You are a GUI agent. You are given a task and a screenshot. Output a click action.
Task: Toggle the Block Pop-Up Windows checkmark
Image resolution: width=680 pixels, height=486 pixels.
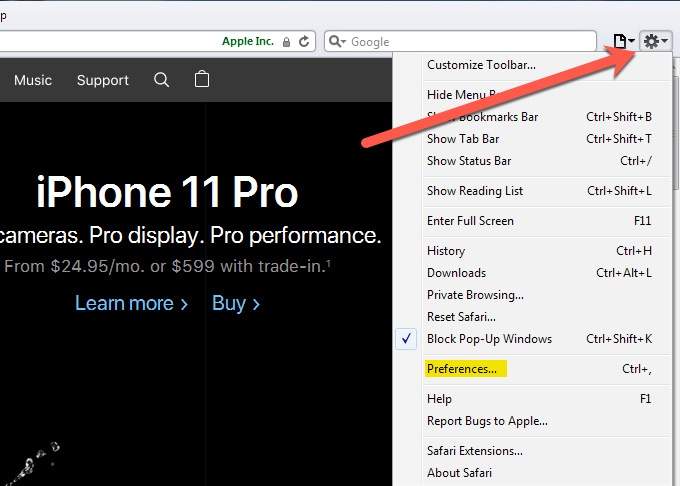click(406, 339)
